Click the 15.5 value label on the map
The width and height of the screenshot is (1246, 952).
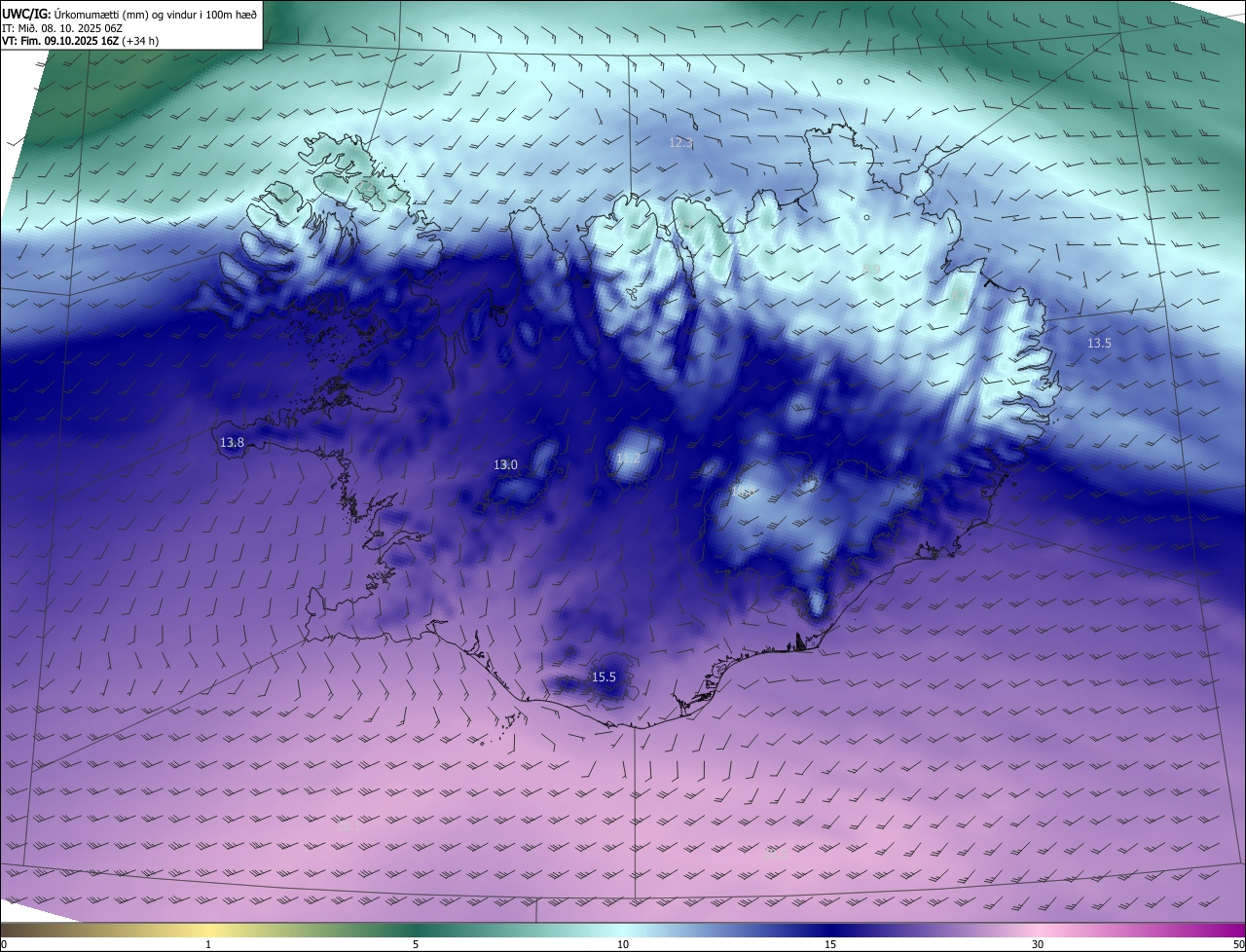pyautogui.click(x=604, y=677)
